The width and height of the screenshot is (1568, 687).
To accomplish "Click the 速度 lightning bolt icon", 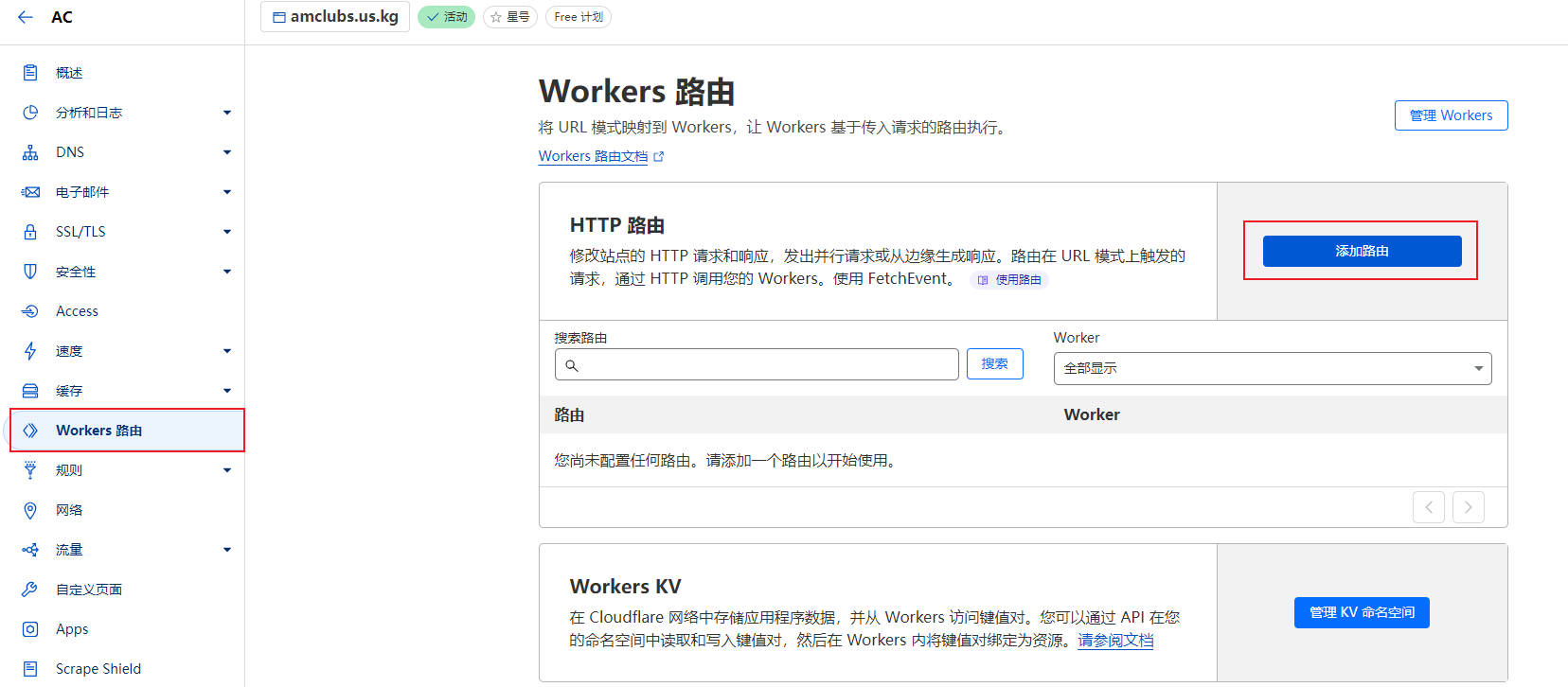I will click(x=30, y=351).
